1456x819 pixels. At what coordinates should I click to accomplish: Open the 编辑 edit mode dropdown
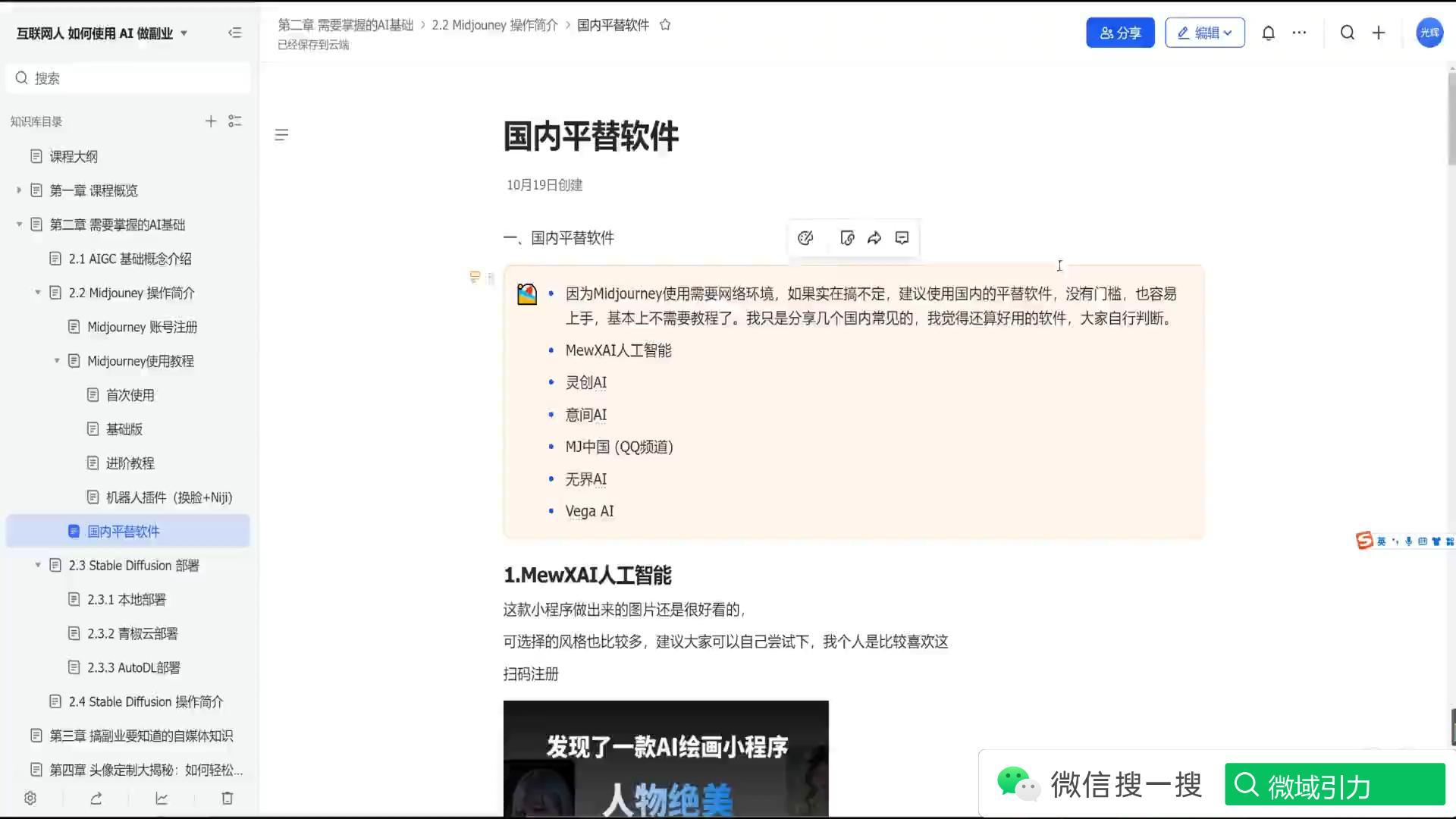pyautogui.click(x=1204, y=33)
